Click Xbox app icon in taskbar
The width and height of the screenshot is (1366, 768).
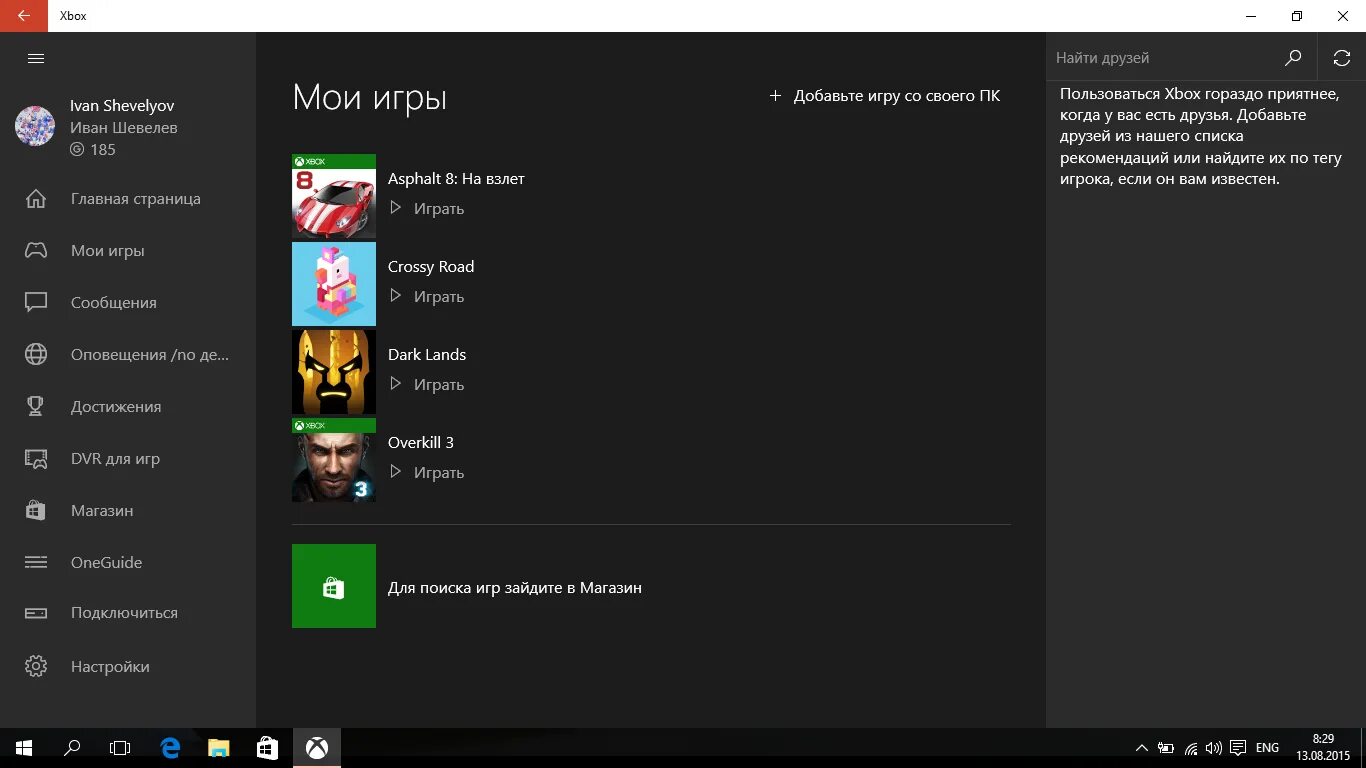[x=317, y=748]
